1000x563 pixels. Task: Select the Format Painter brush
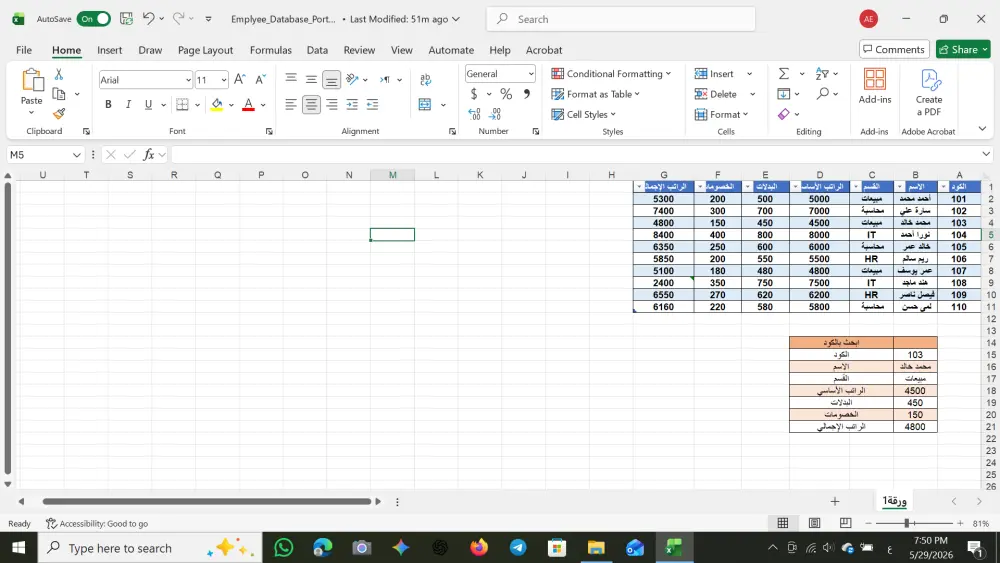pos(59,113)
